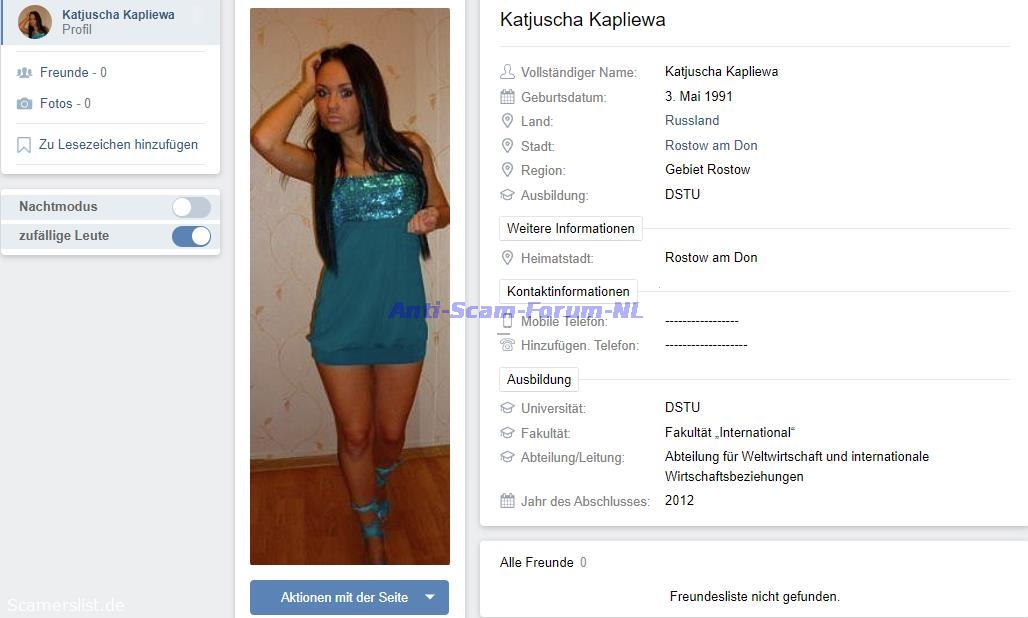Select the Kontaktinformationen section tab
Viewport: 1028px width, 618px height.
(x=568, y=291)
